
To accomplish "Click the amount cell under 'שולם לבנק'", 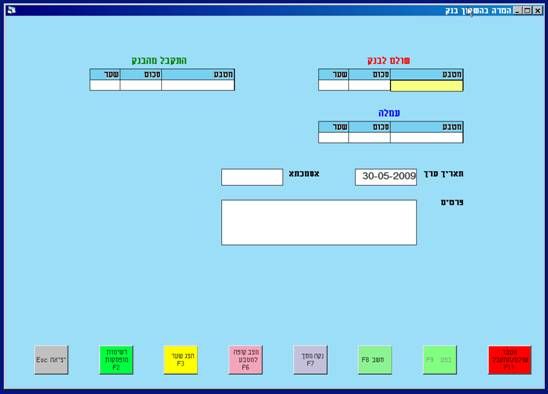I will (369, 86).
